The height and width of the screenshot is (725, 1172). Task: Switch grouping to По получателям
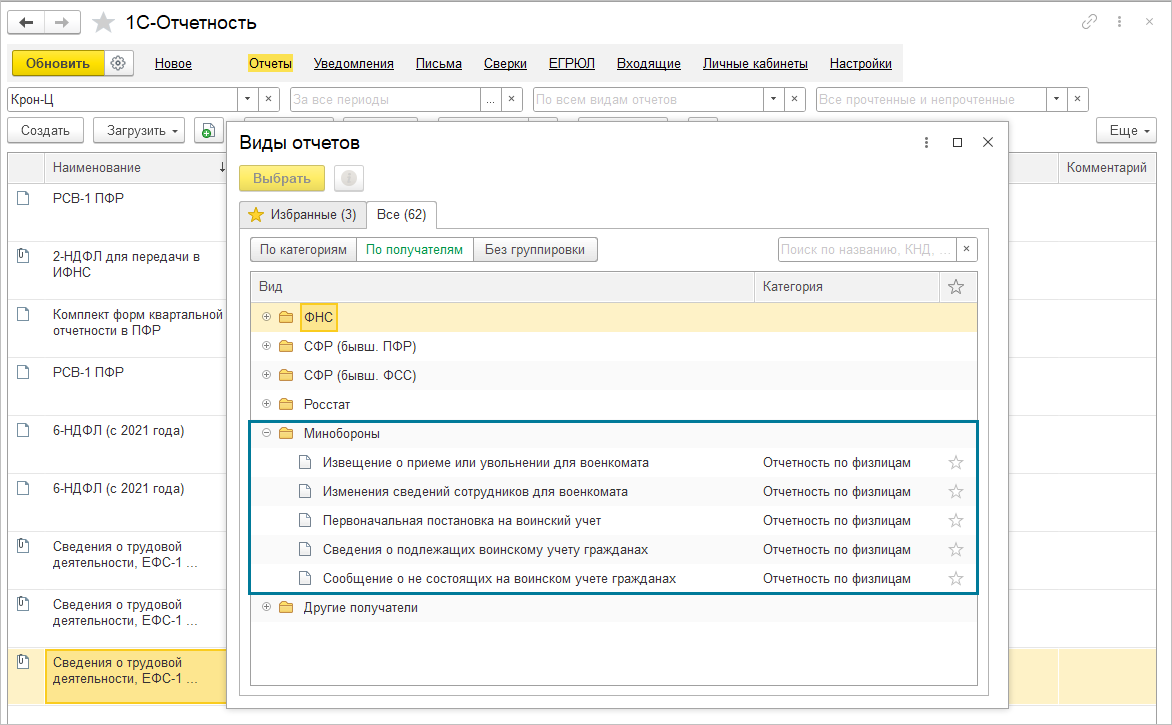415,250
